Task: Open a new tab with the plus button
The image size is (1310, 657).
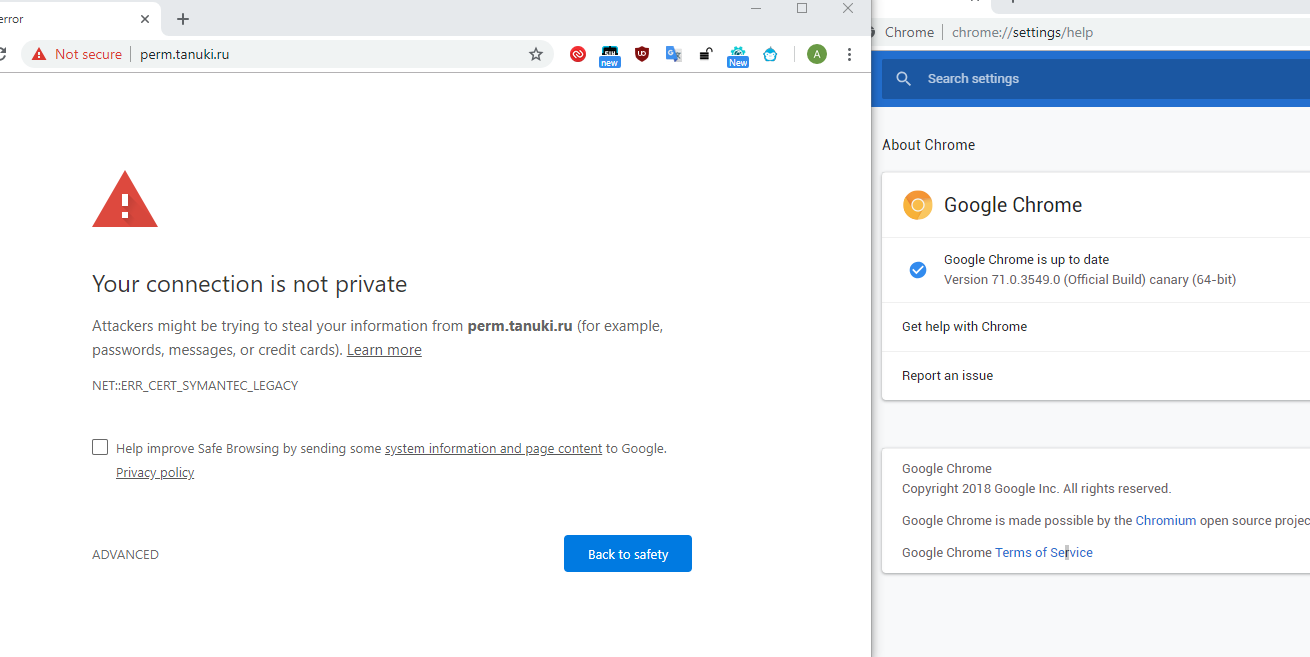Action: (x=182, y=19)
